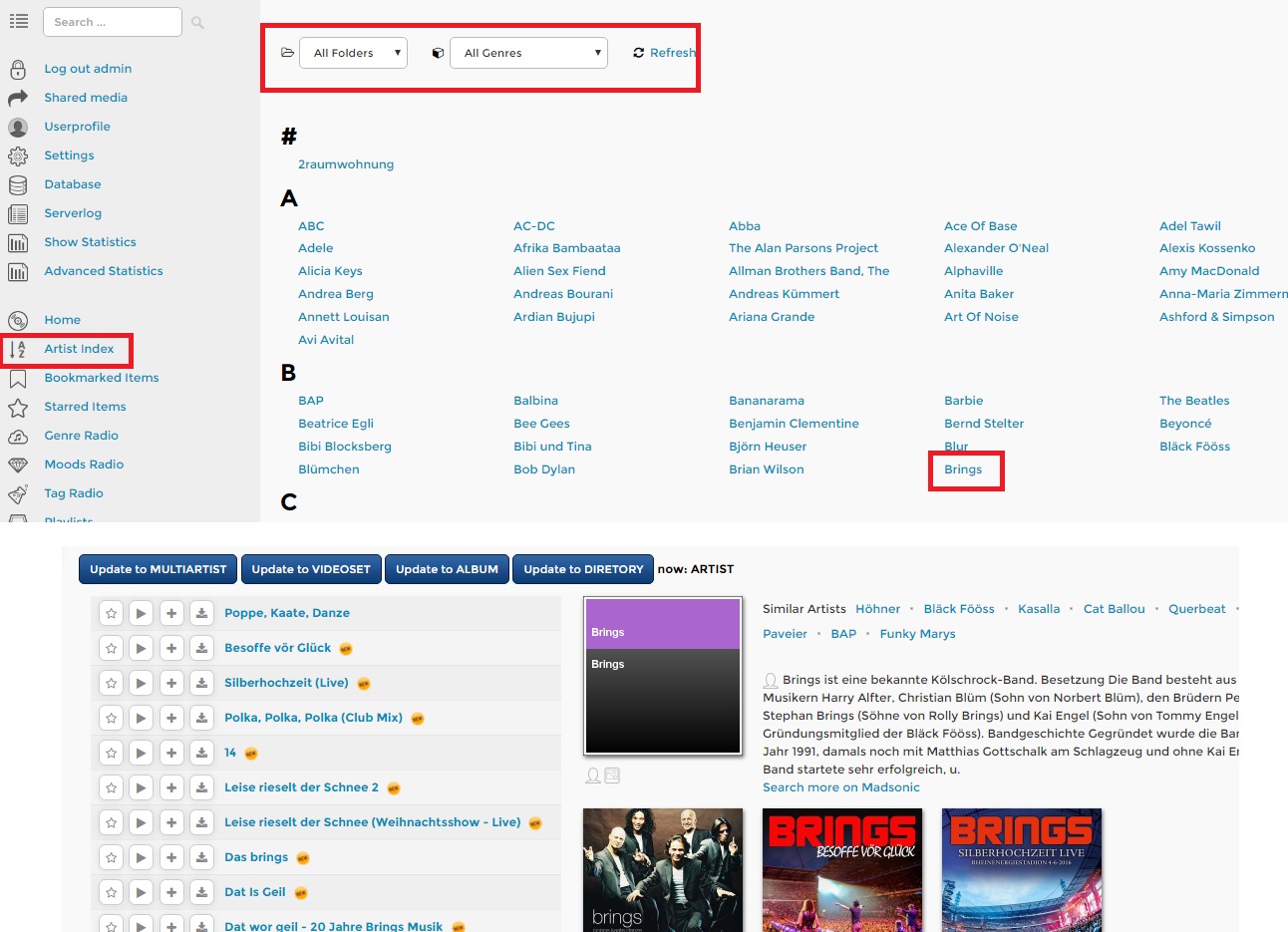Open Show Statistics in the sidebar
The width and height of the screenshot is (1288, 932).
pos(90,242)
